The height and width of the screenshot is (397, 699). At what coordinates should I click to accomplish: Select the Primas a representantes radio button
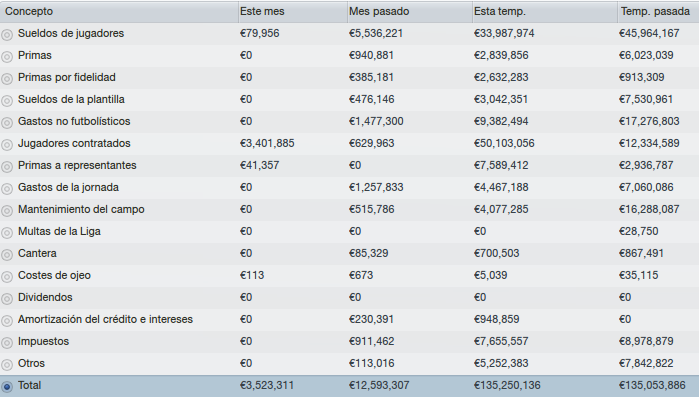(7, 167)
